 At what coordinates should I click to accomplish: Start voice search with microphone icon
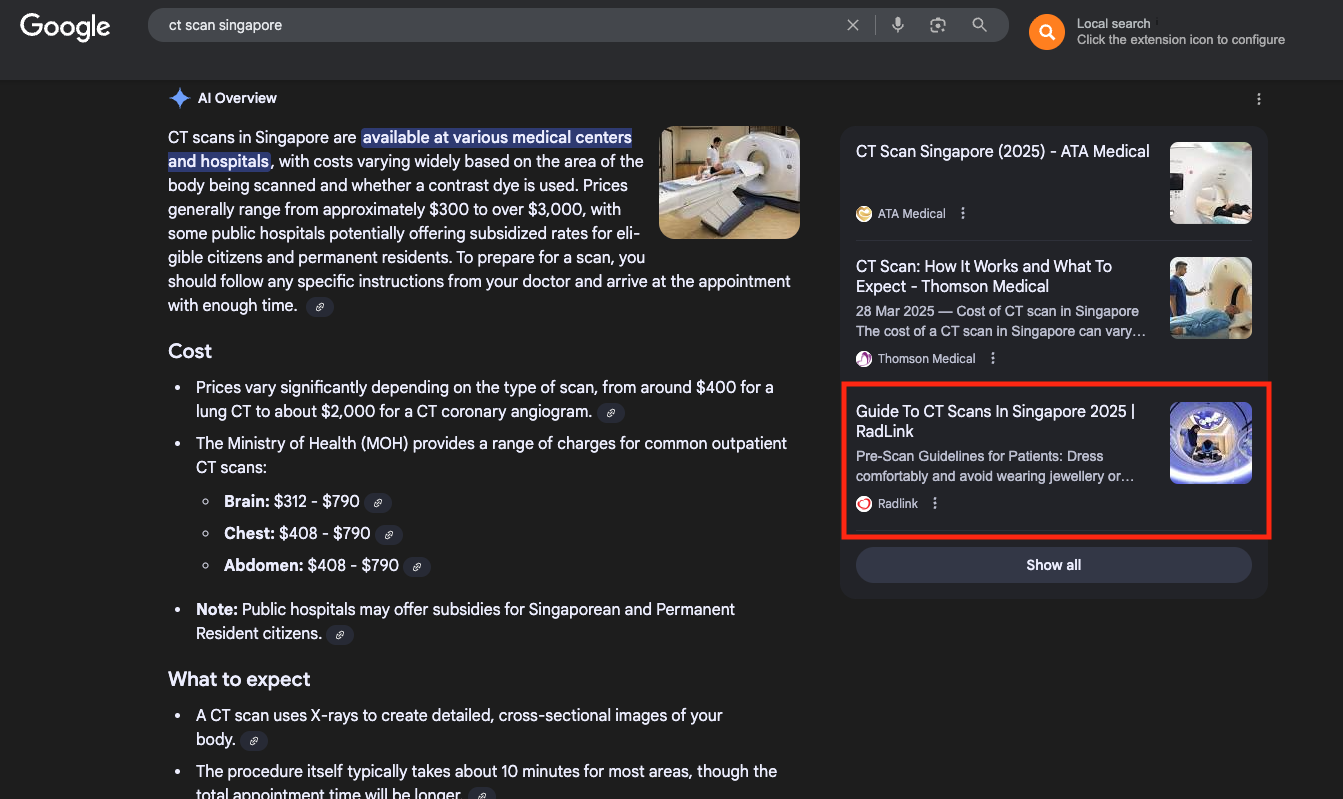click(x=898, y=25)
